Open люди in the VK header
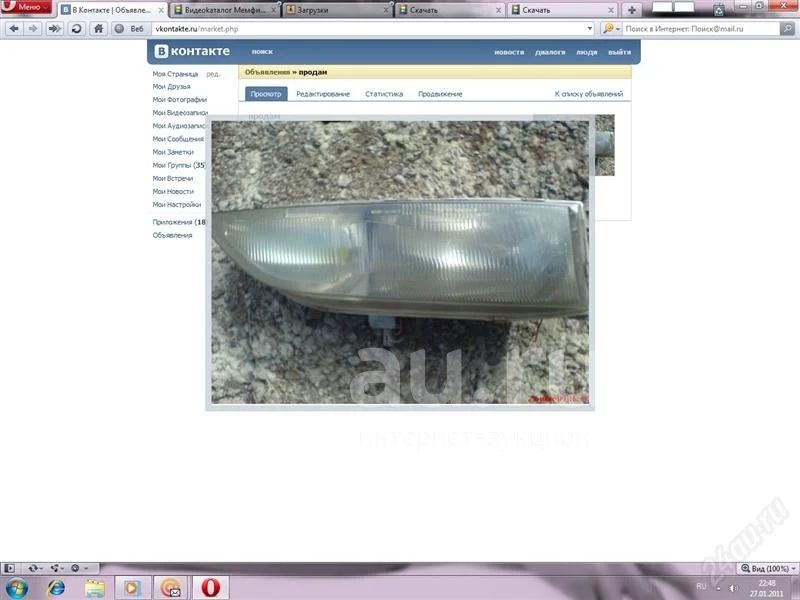 click(x=587, y=52)
